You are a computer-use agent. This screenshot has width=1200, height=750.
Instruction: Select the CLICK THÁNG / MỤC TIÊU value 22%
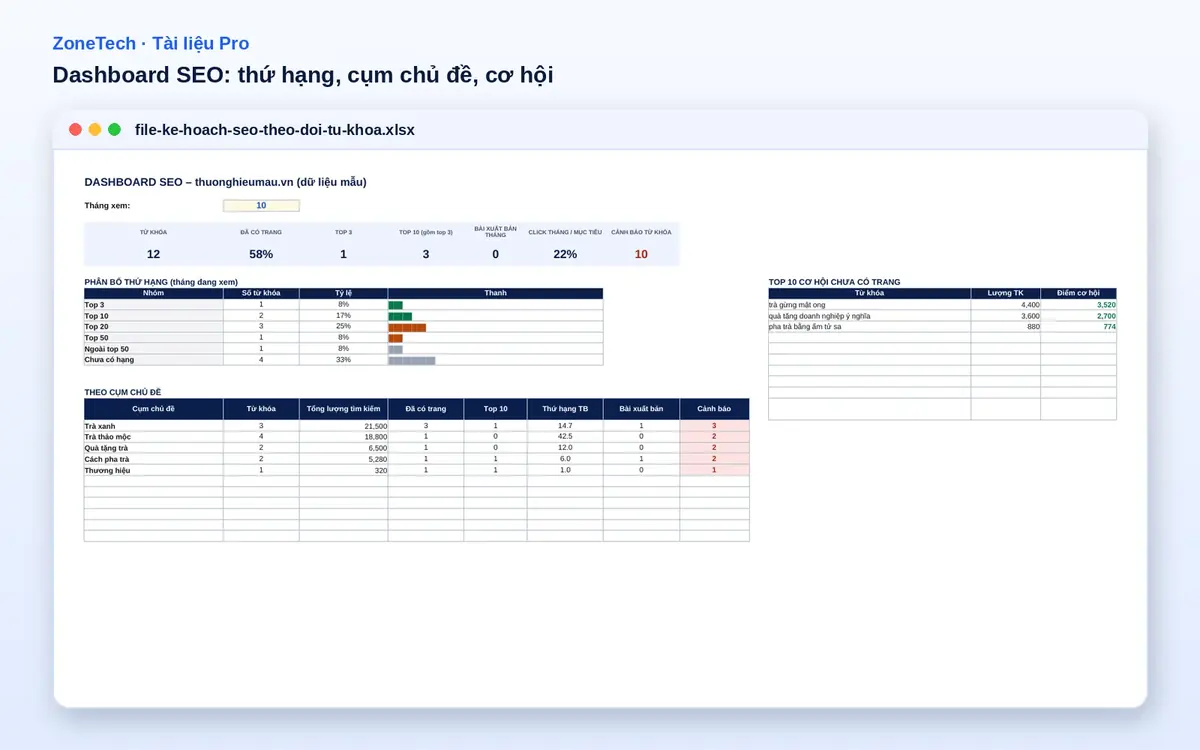point(565,254)
